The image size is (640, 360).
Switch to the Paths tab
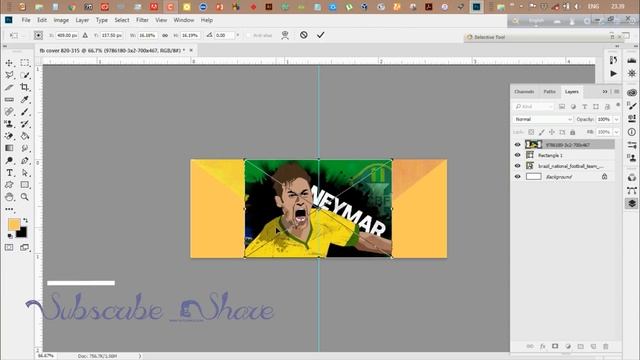point(549,91)
